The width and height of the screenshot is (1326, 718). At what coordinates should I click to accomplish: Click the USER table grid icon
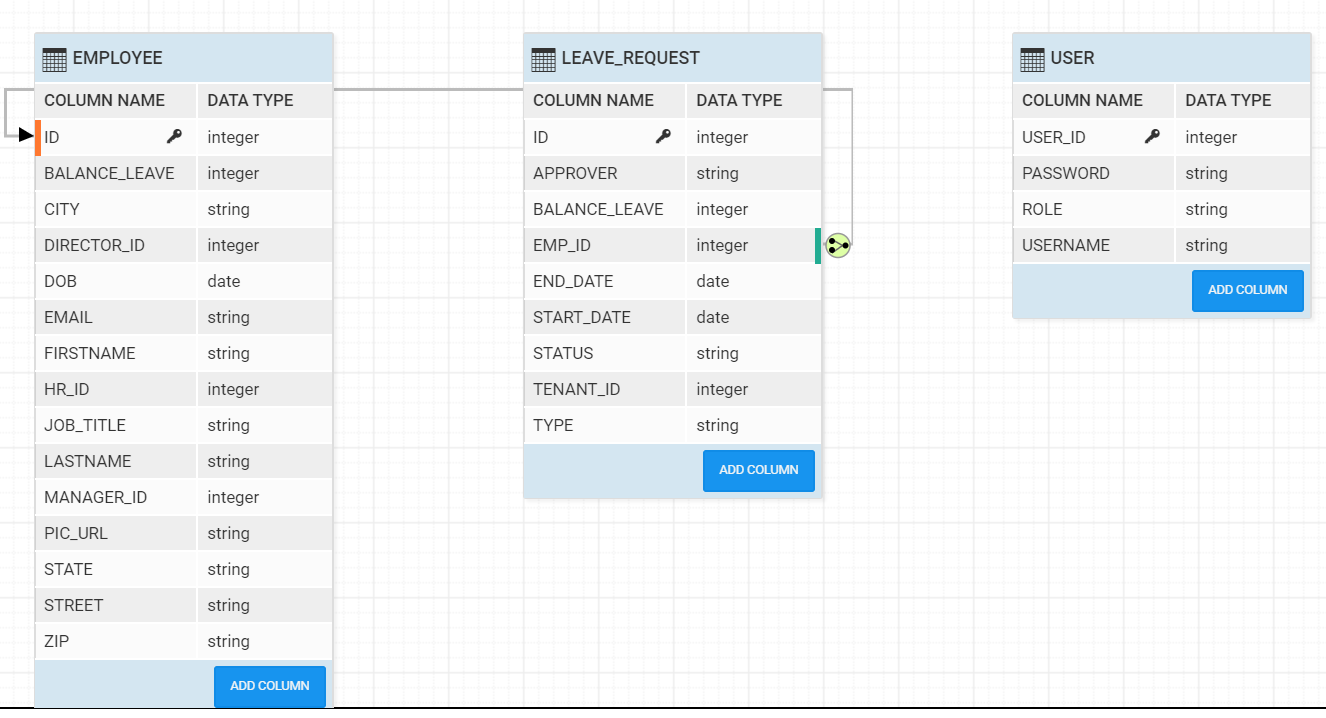(x=1032, y=59)
